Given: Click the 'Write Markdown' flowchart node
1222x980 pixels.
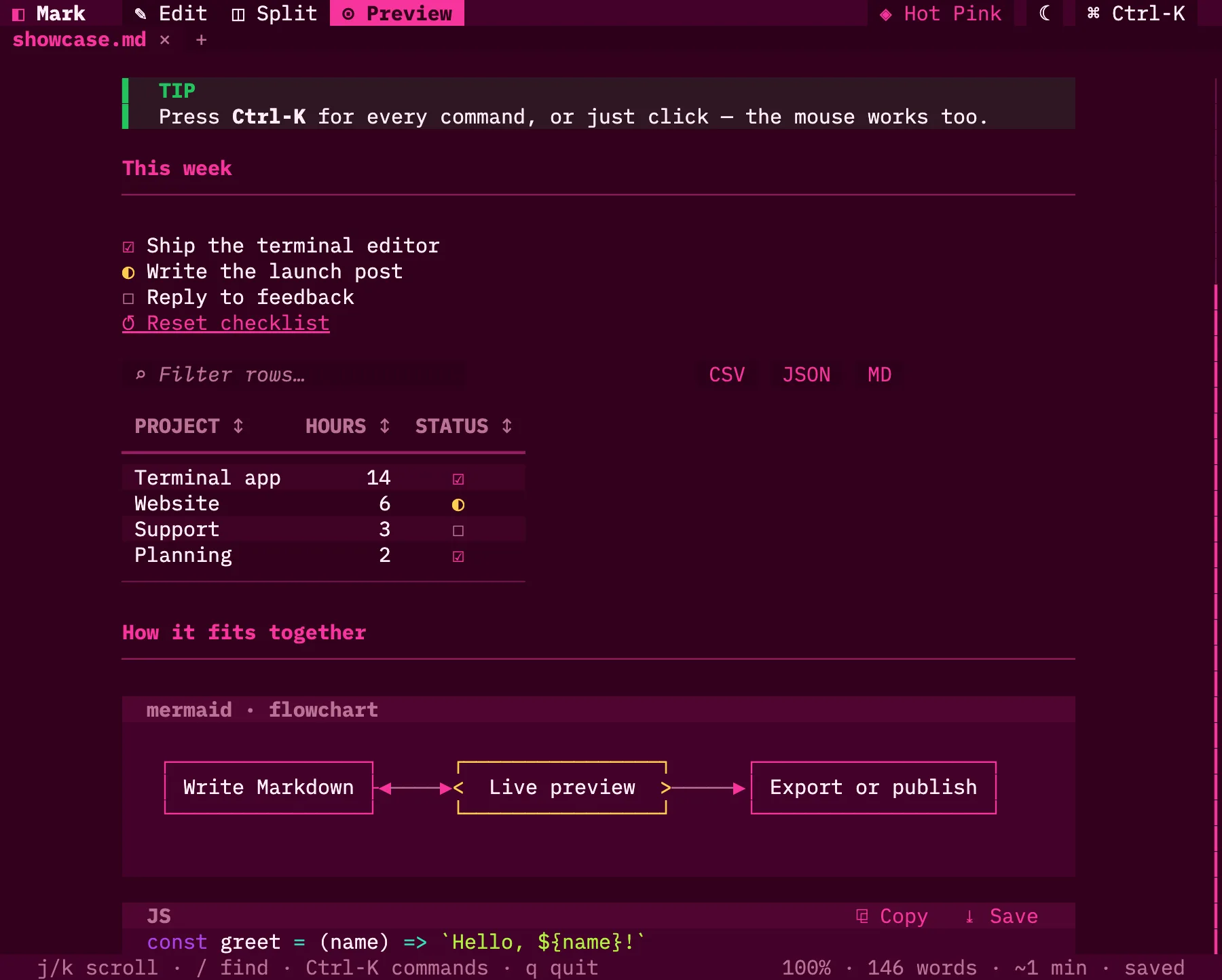Looking at the screenshot, I should 269,787.
